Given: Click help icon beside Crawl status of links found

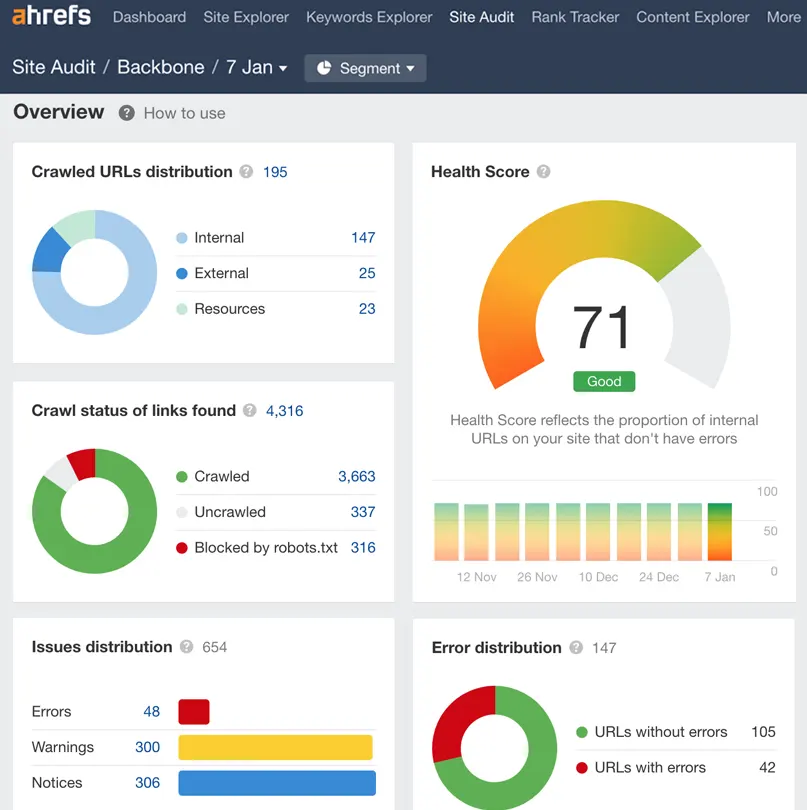Looking at the screenshot, I should (250, 410).
